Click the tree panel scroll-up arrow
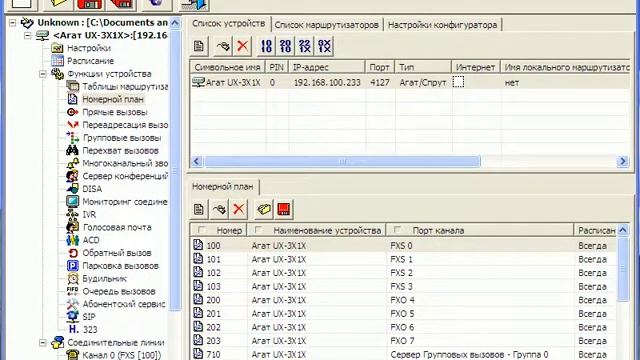640x360 pixels. [x=175, y=22]
